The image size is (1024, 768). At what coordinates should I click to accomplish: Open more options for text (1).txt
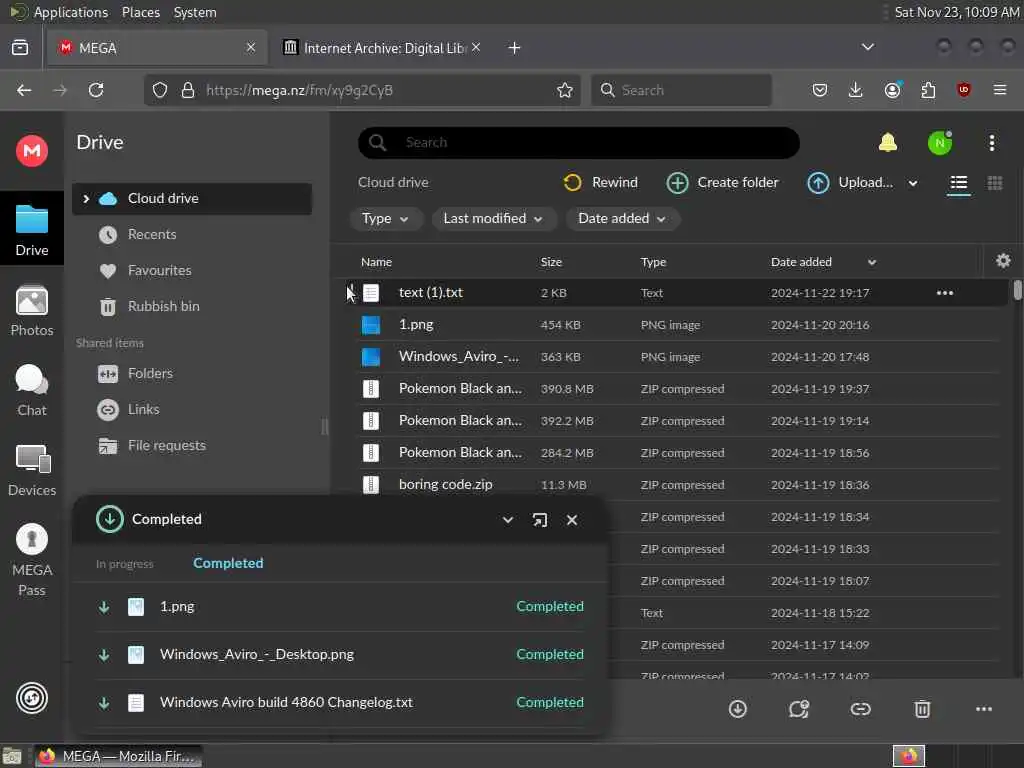(x=944, y=293)
